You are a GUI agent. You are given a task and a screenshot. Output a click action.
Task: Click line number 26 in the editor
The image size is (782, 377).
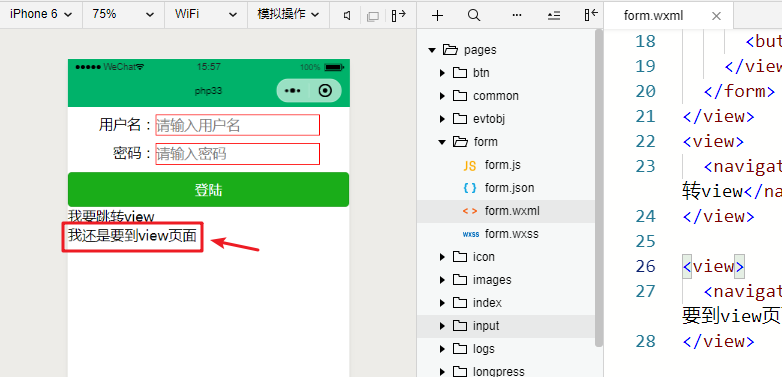click(x=645, y=266)
